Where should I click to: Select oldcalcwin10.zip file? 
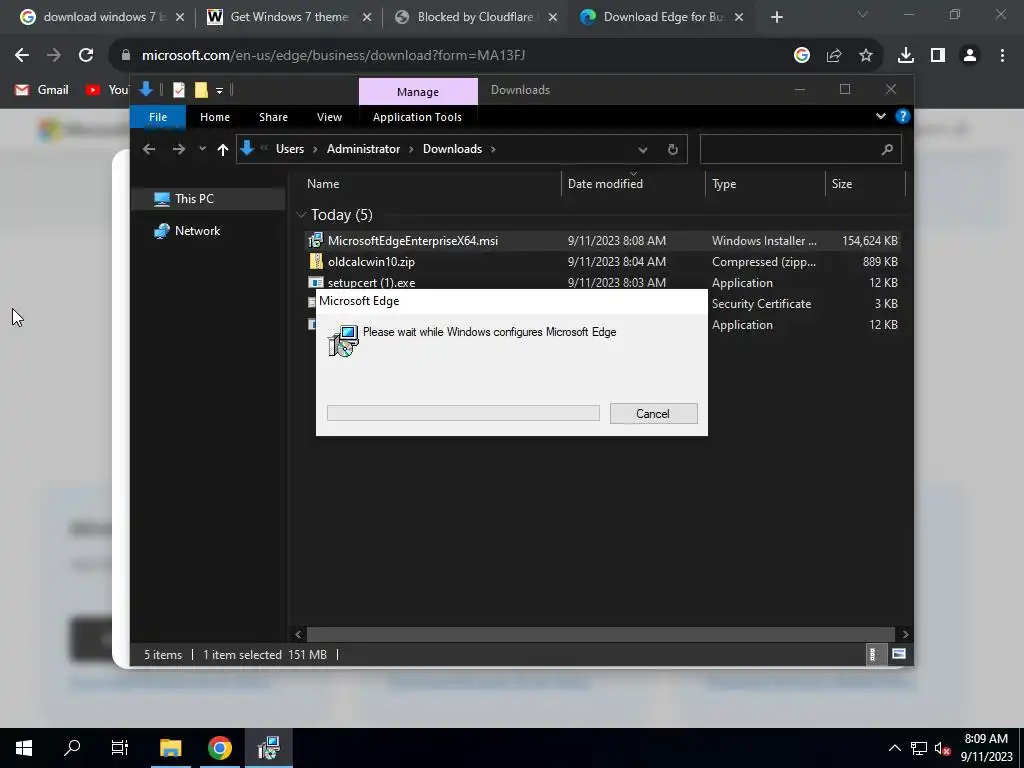pyautogui.click(x=603, y=261)
